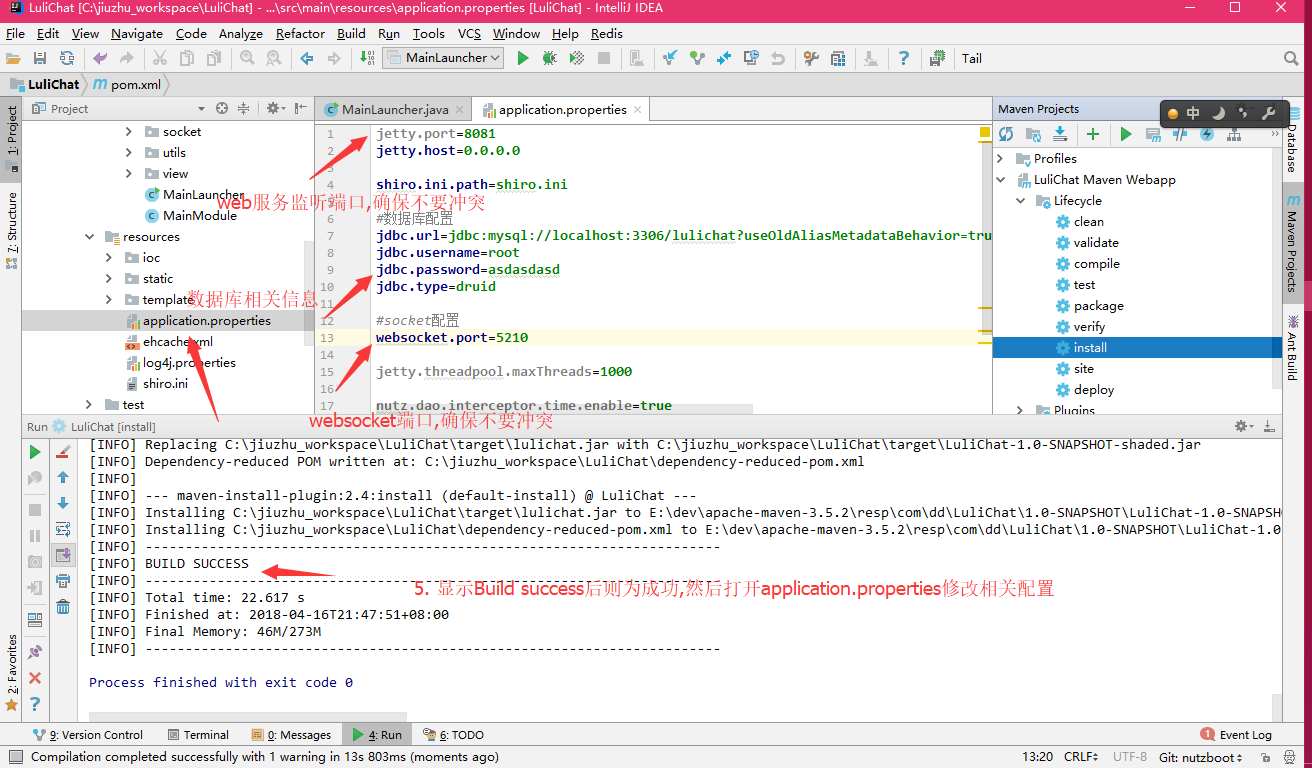Click the Tail toolbar button
Screen dimensions: 1312x768
pyautogui.click(x=972, y=58)
